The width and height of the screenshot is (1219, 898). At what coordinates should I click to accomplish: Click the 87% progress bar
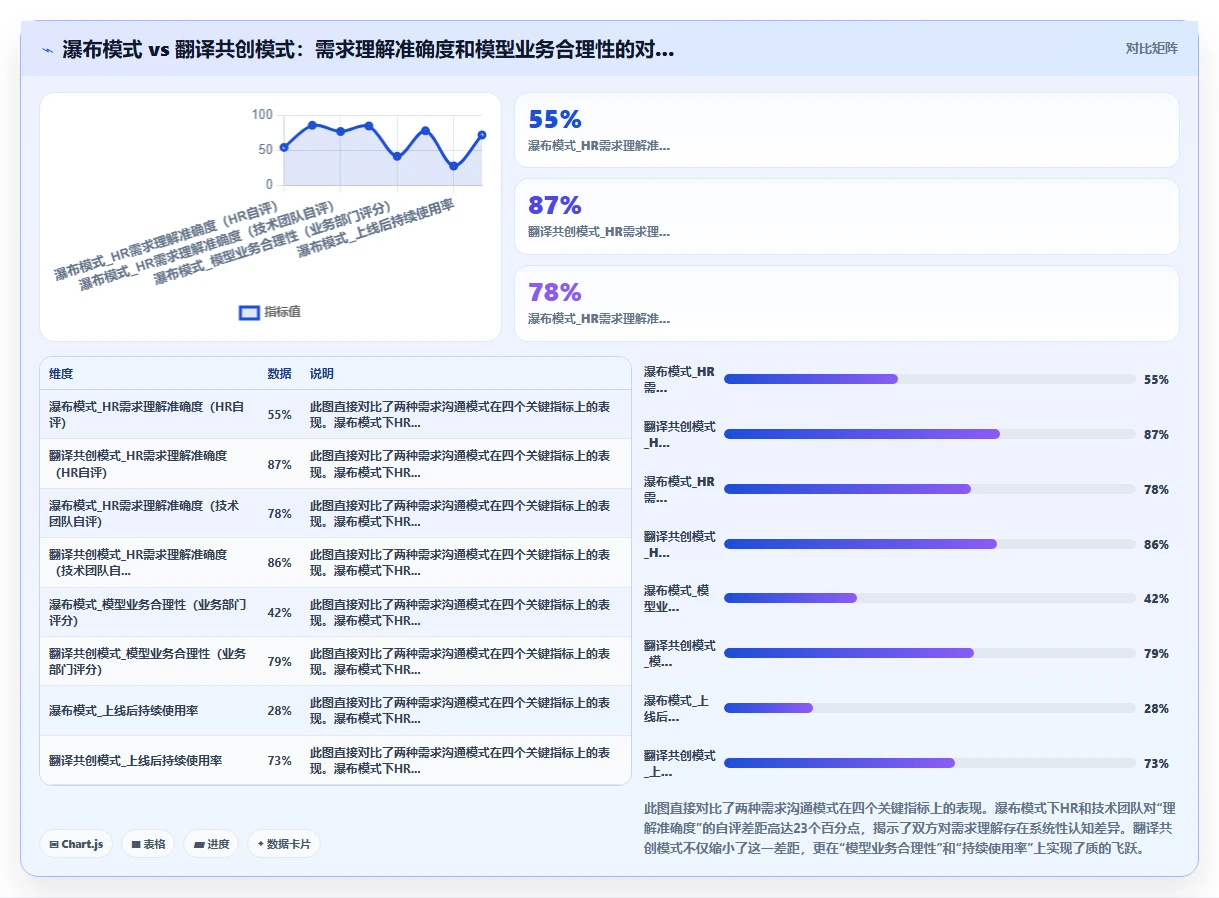click(x=930, y=434)
